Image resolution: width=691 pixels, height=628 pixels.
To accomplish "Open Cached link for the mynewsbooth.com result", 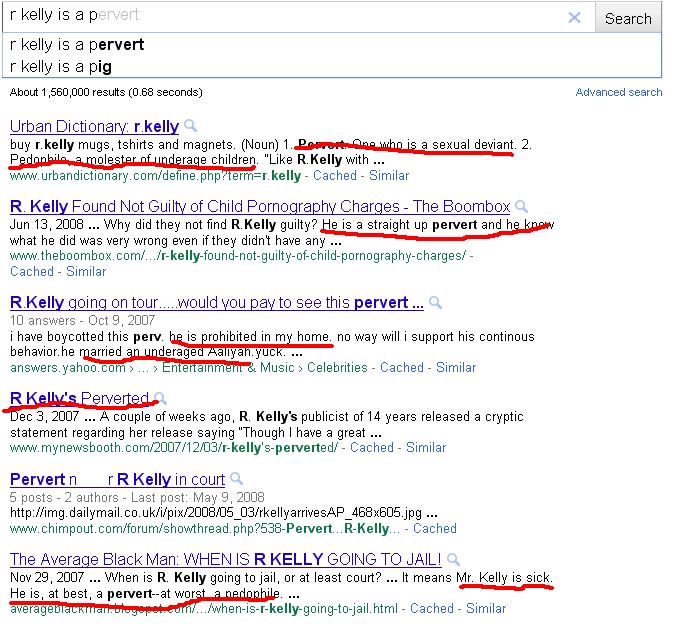I will click(x=372, y=447).
